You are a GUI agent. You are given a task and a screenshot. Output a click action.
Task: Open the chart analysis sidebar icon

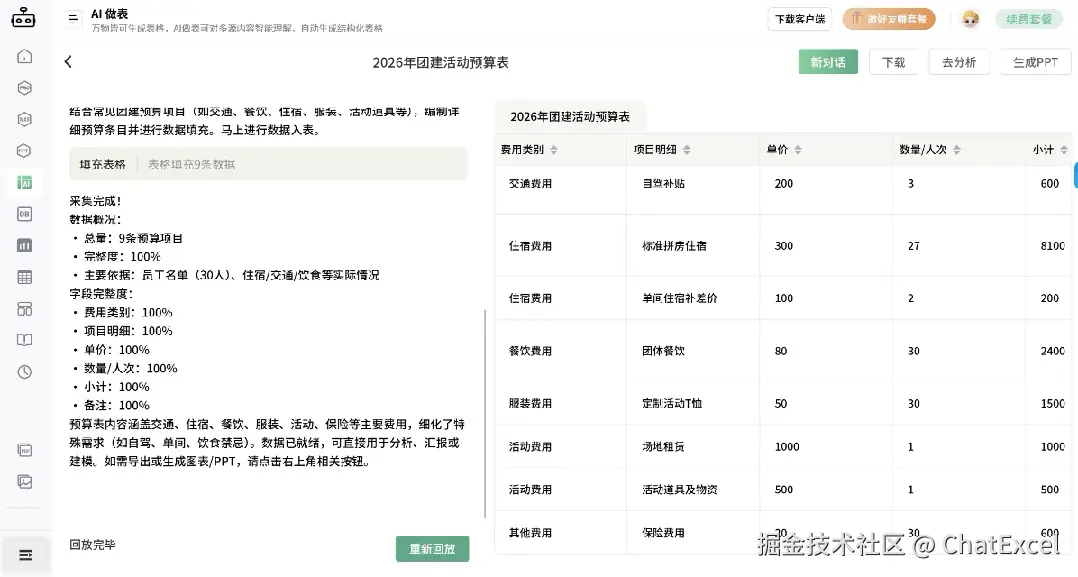coord(25,244)
